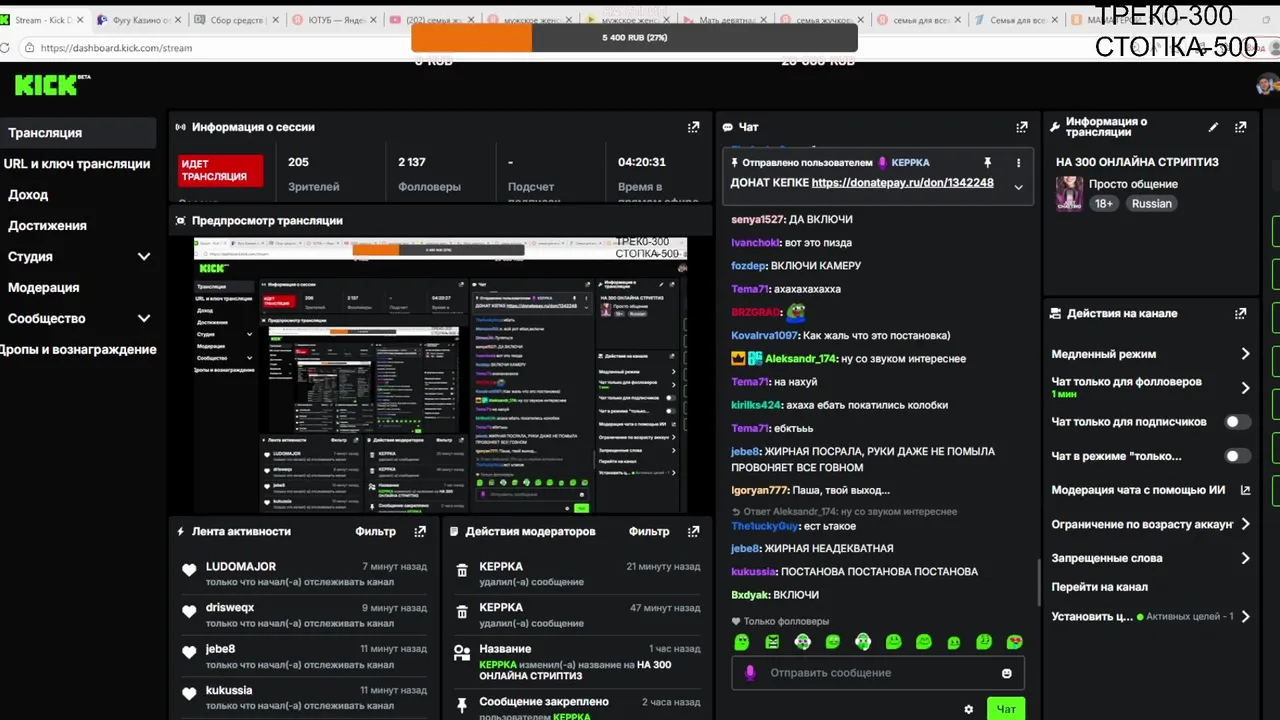The height and width of the screenshot is (720, 1280).
Task: Open the Фильтр in activity feed
Action: coord(375,531)
